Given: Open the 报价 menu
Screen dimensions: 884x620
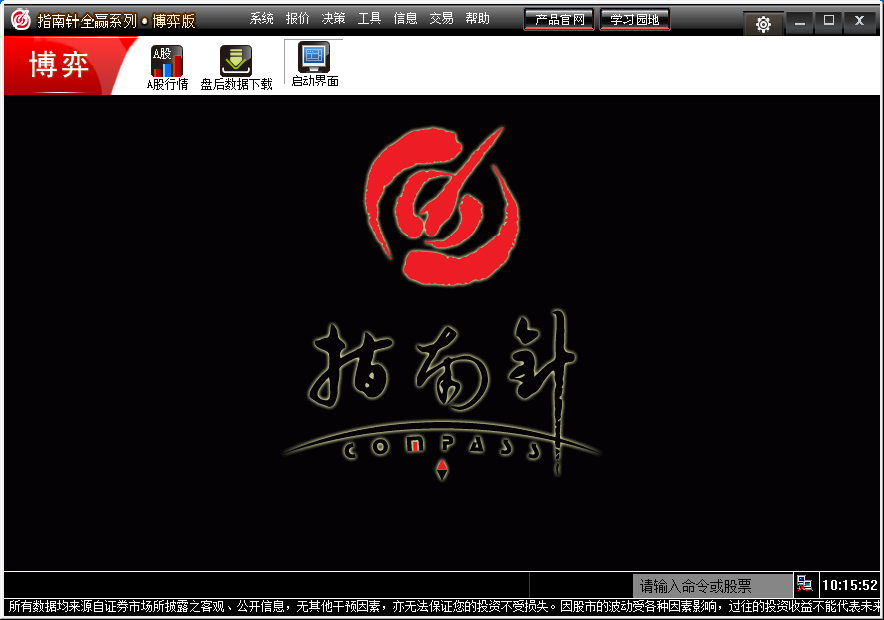Looking at the screenshot, I should (x=298, y=19).
